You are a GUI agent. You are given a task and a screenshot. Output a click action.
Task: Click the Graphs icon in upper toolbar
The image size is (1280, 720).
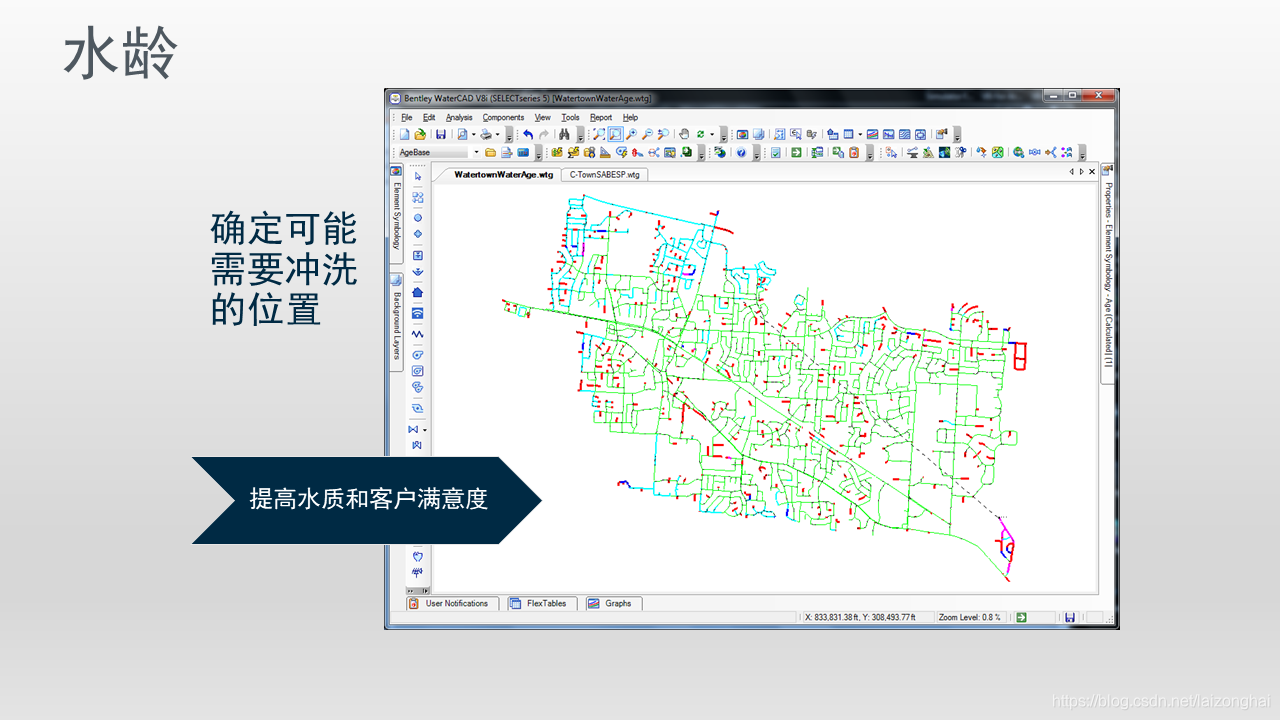[x=873, y=134]
